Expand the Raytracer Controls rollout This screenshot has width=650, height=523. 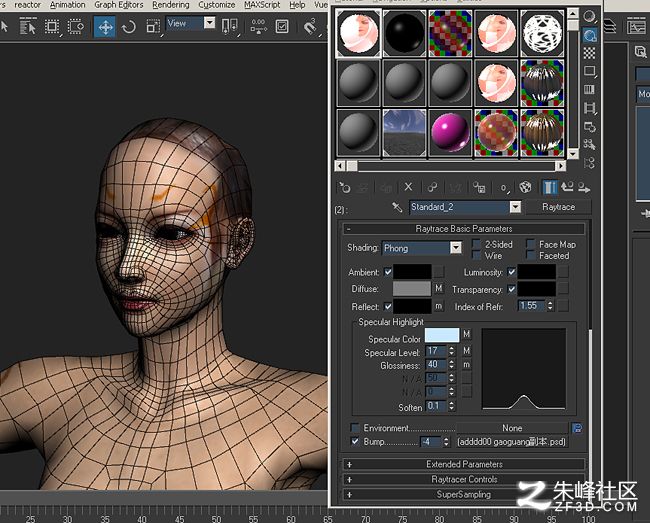coord(463,479)
